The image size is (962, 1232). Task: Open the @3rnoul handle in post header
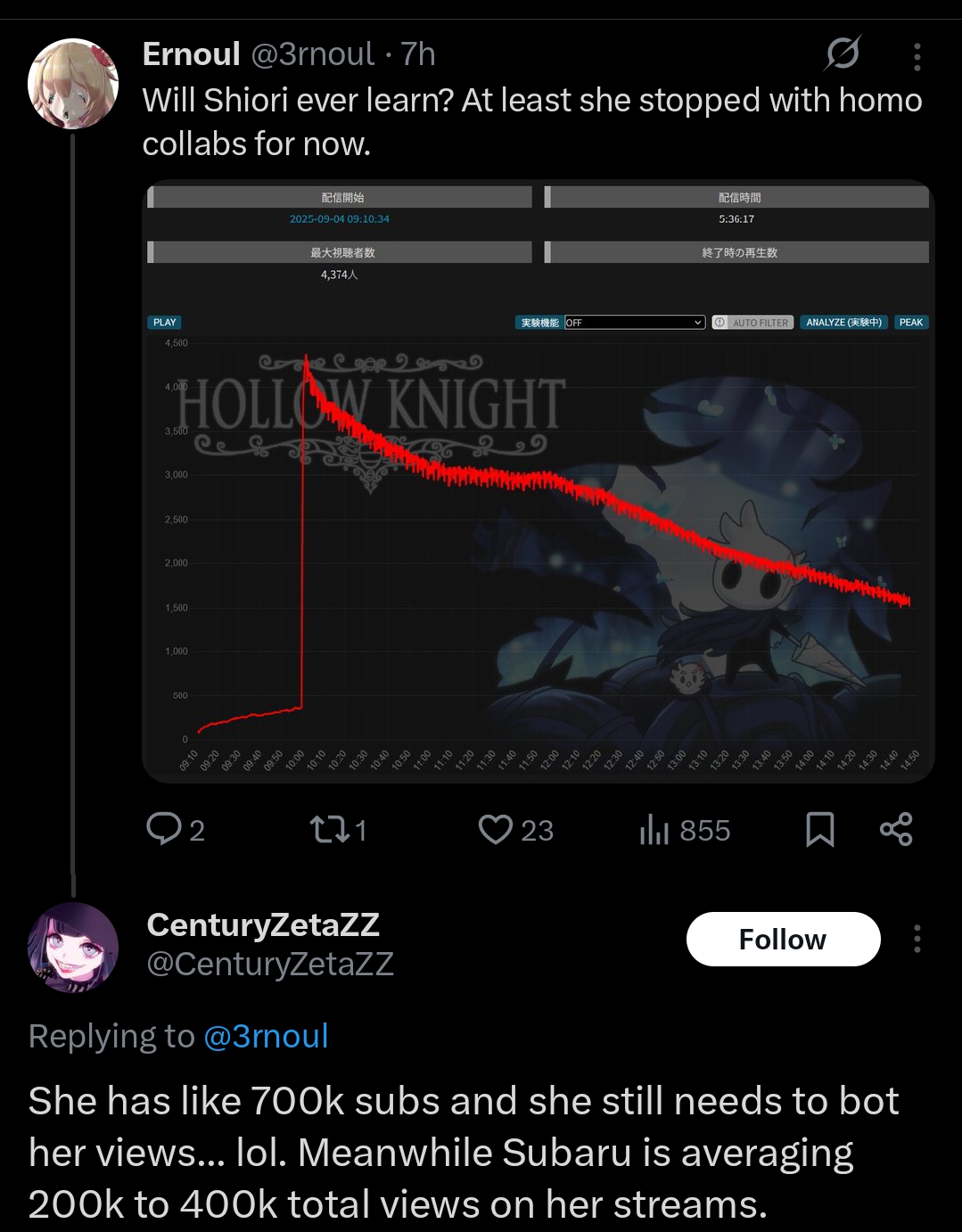312,54
